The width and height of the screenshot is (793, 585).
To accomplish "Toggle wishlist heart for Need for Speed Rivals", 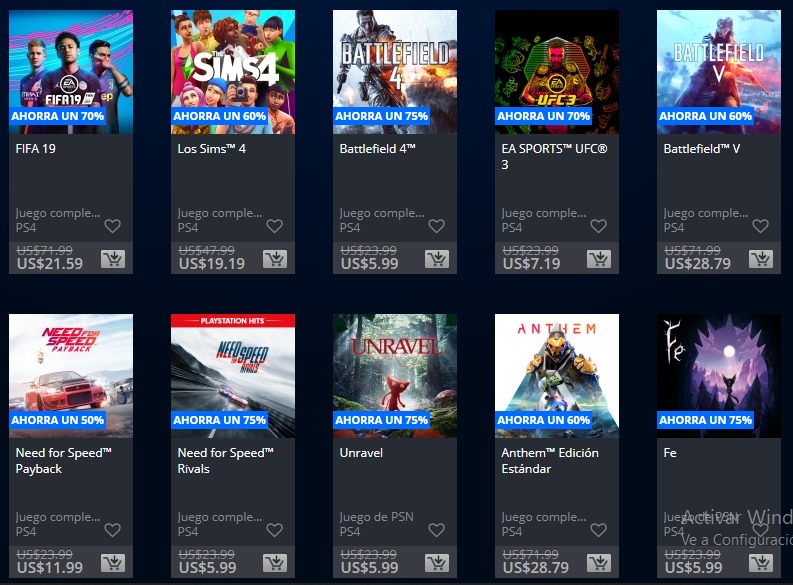I will 275,529.
